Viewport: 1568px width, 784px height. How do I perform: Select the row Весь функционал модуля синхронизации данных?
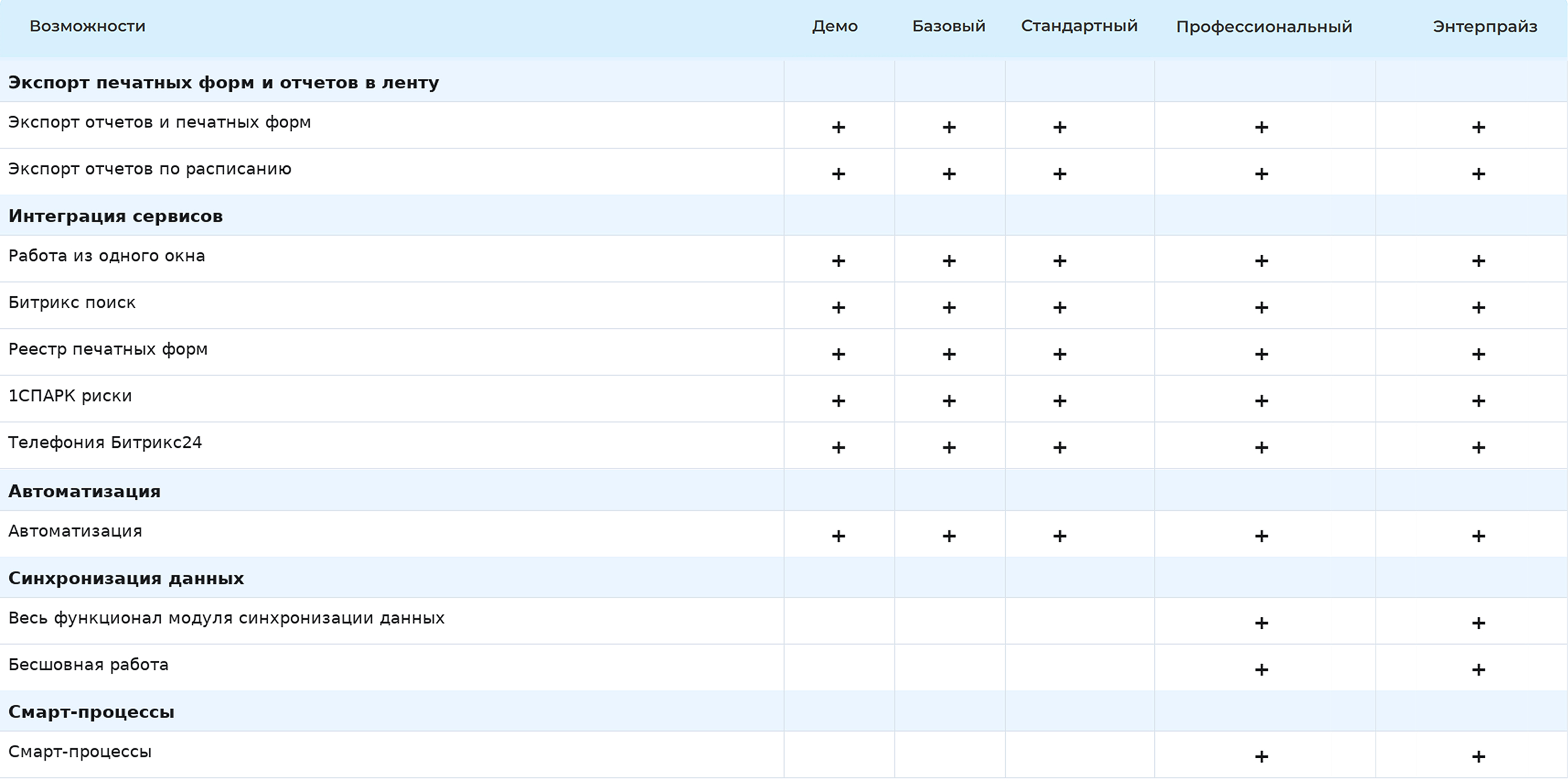click(x=784, y=621)
